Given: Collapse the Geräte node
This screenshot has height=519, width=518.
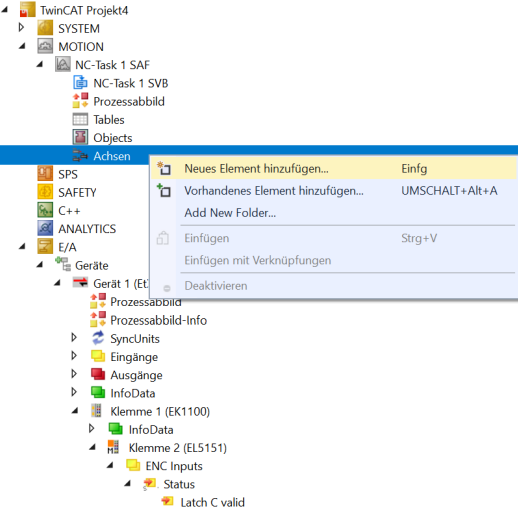Looking at the screenshot, I should click(40, 265).
